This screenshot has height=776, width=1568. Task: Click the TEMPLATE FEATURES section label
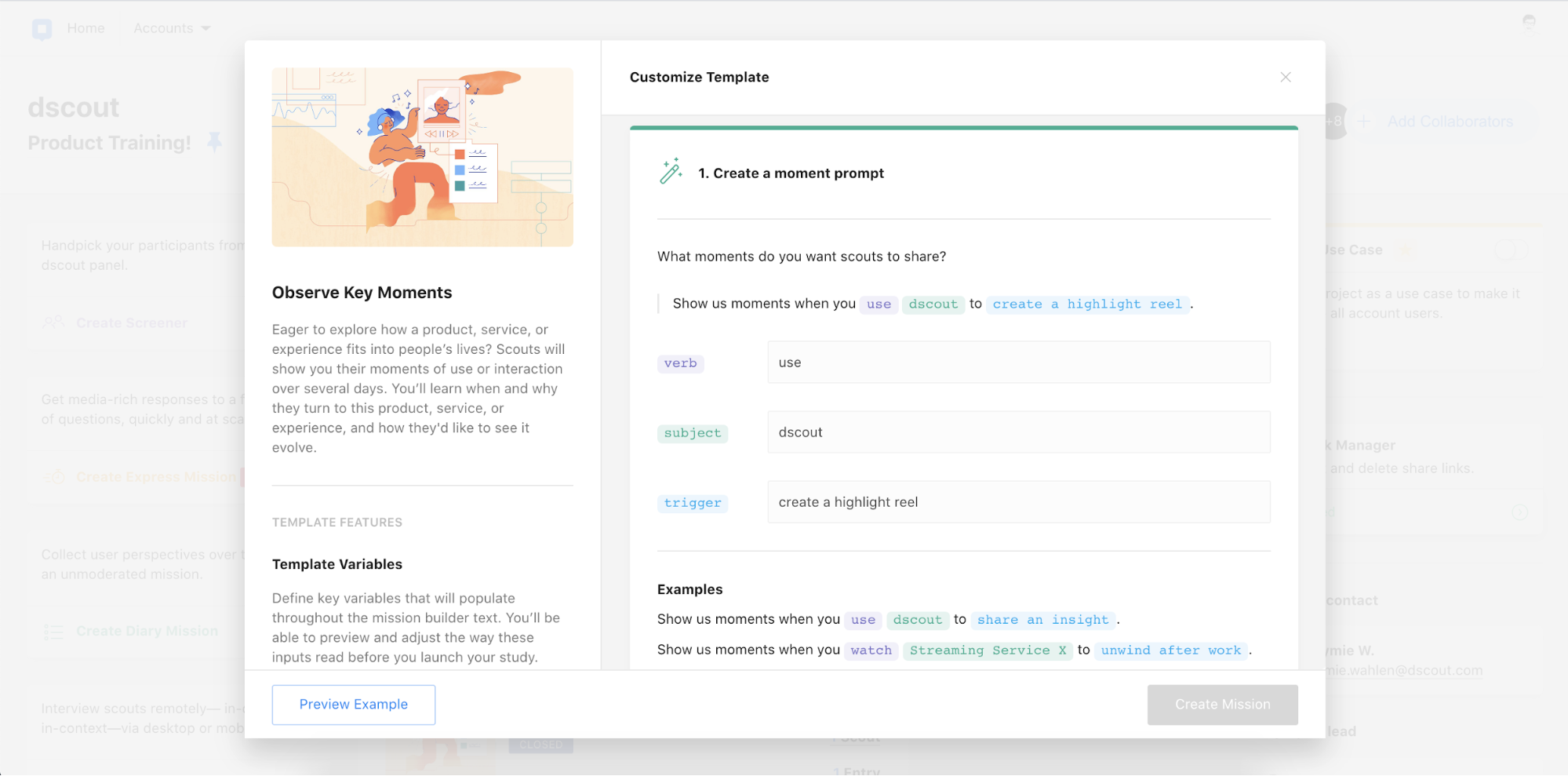coord(337,523)
